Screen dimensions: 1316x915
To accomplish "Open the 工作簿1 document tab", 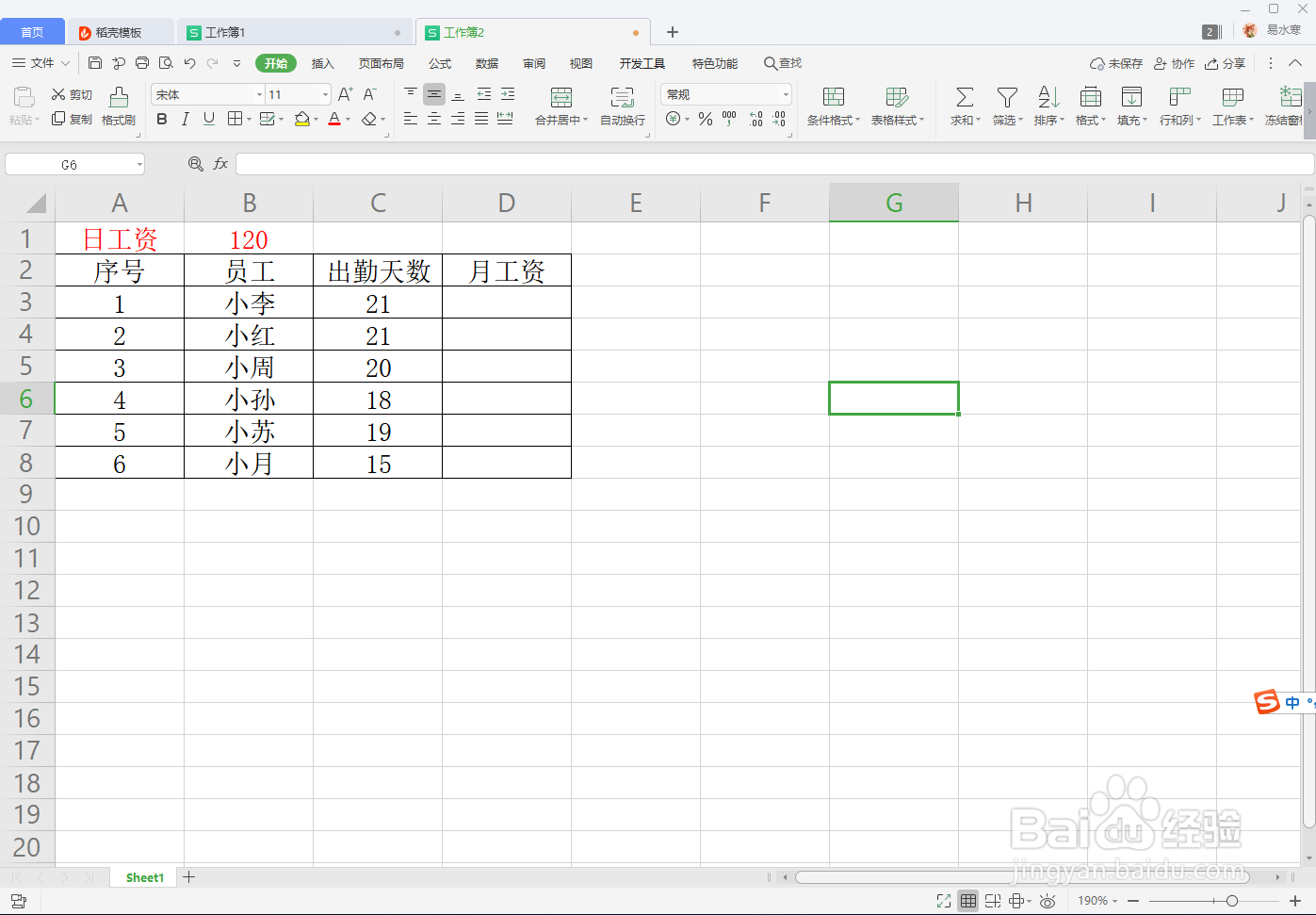I will click(x=294, y=32).
